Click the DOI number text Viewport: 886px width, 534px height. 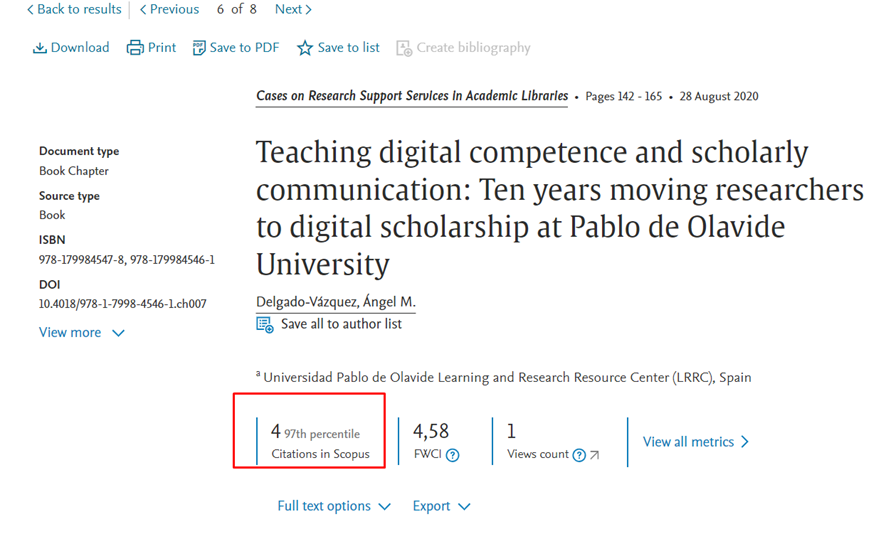123,304
